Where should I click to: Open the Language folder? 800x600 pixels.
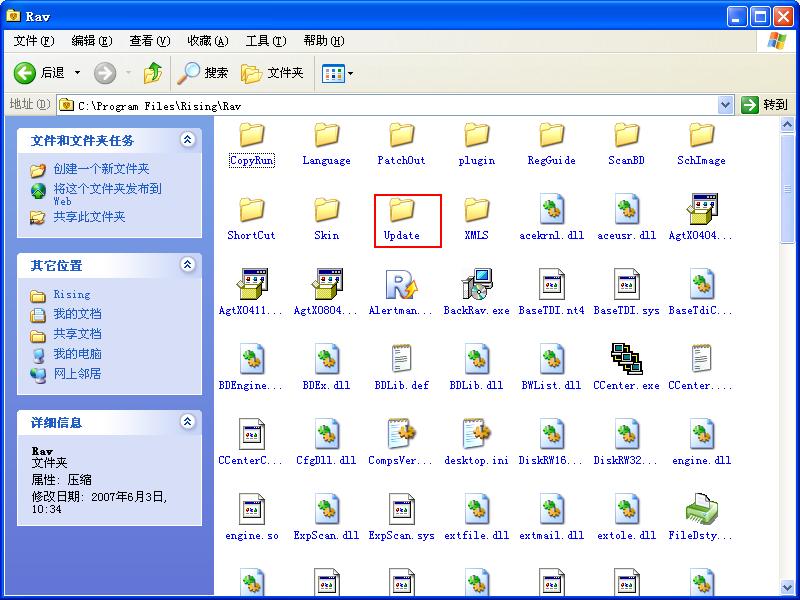tap(327, 145)
